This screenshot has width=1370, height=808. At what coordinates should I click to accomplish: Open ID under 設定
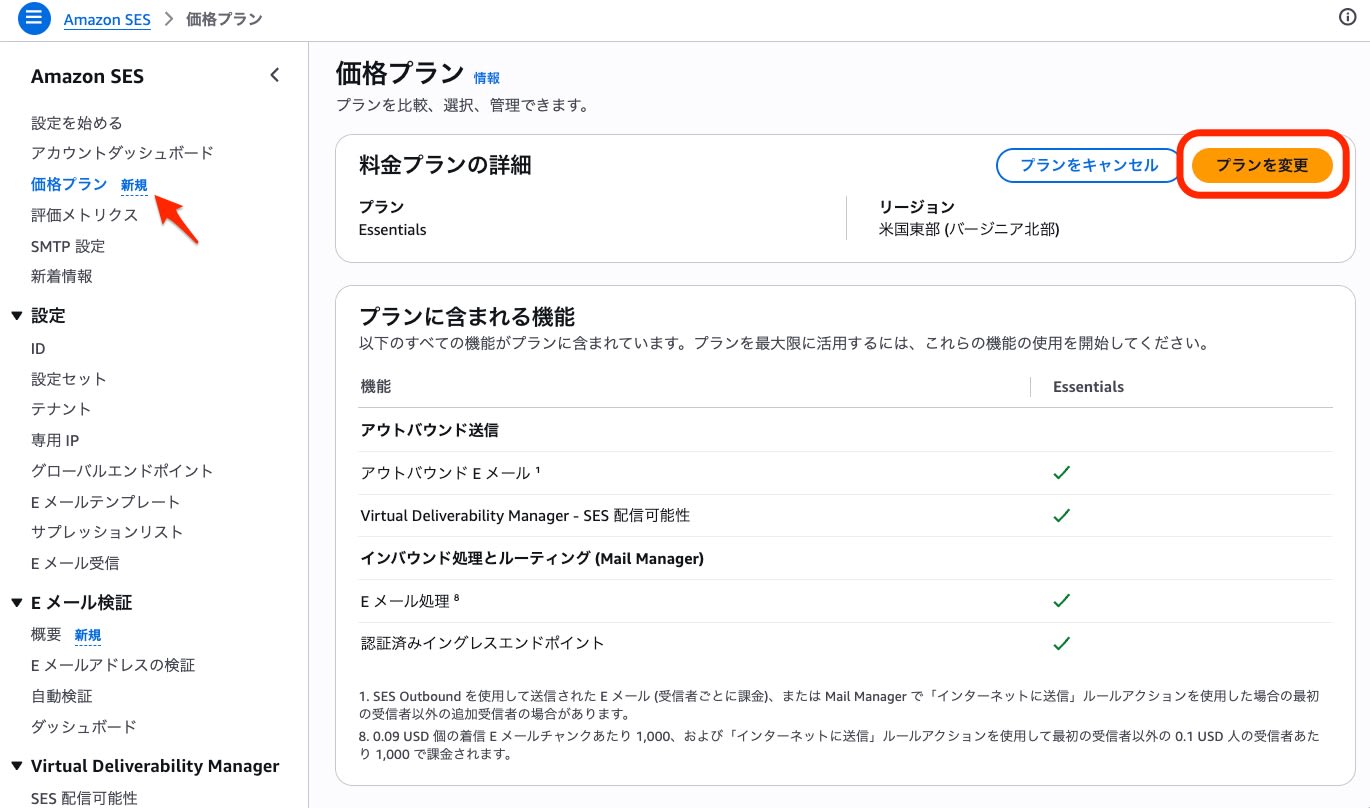38,349
